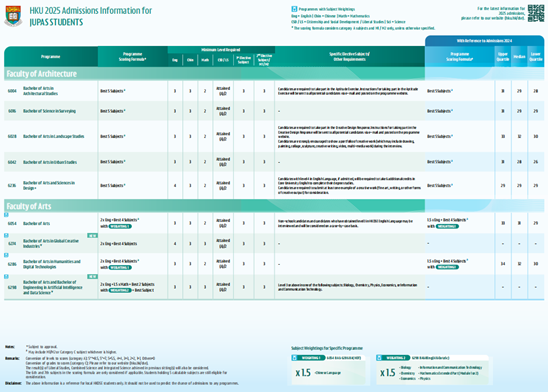Viewport: 548px width, 392px height.
Task: Click the Upper Quartile column header
Action: [503, 57]
